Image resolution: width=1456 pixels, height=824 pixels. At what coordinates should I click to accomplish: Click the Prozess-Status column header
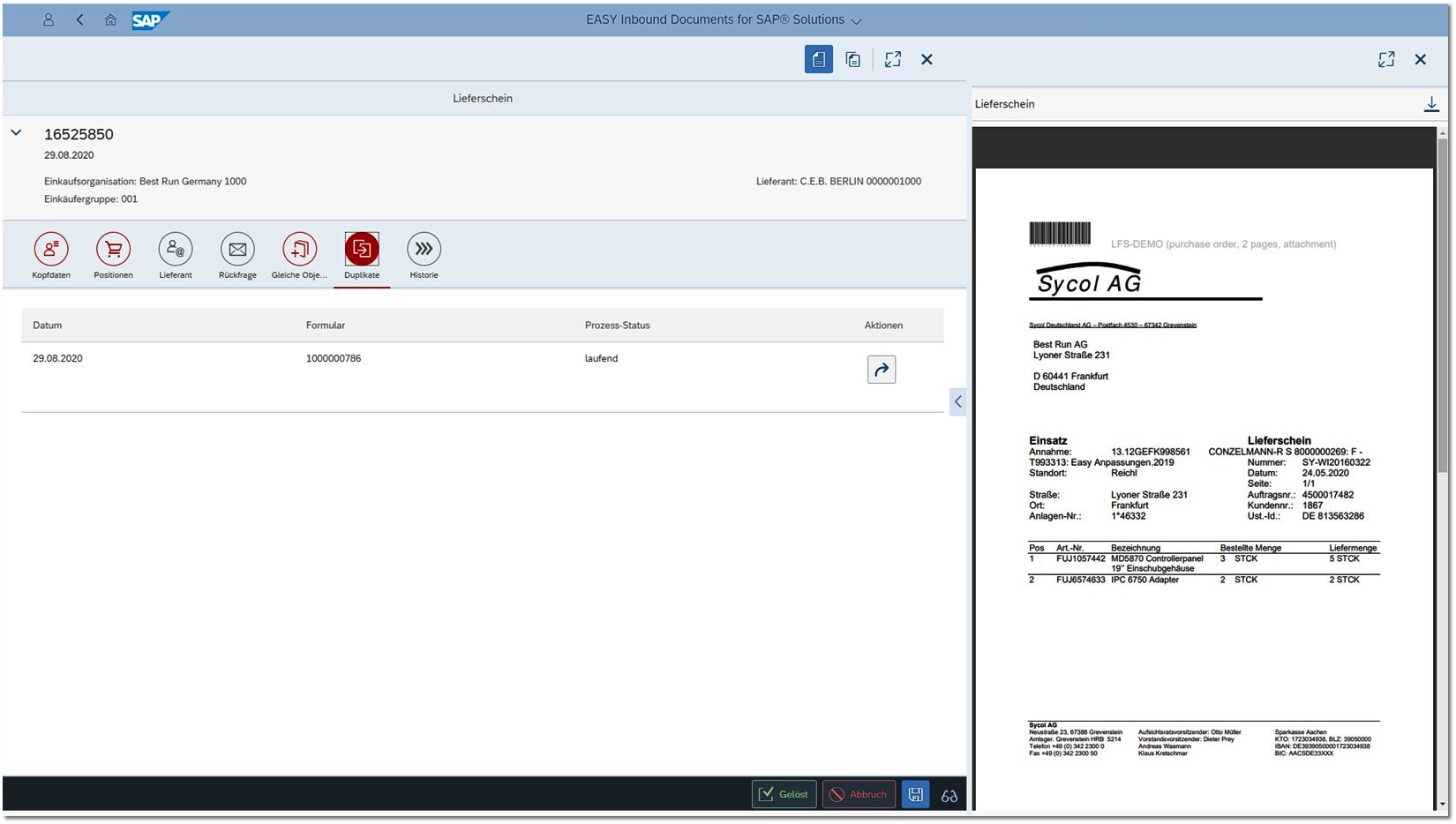pyautogui.click(x=617, y=326)
